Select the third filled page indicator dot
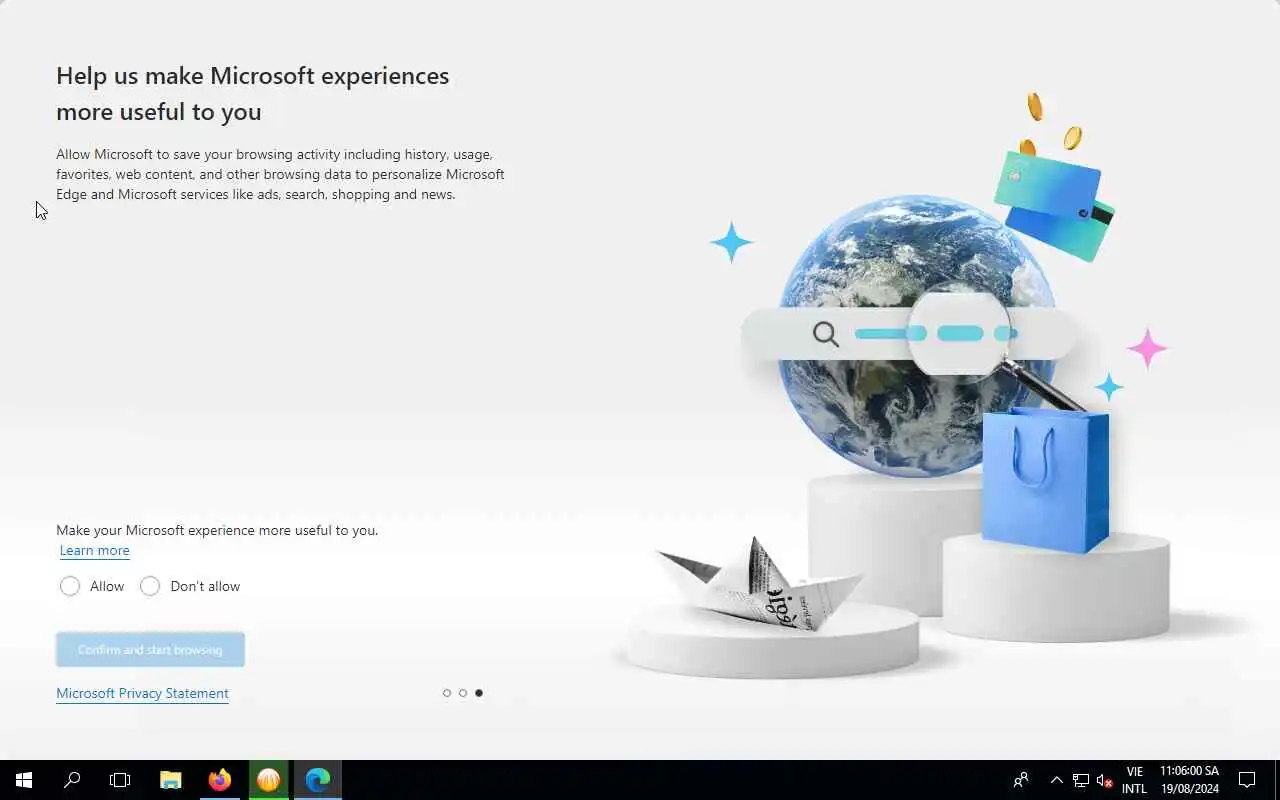Viewport: 1280px width, 800px height. [479, 693]
